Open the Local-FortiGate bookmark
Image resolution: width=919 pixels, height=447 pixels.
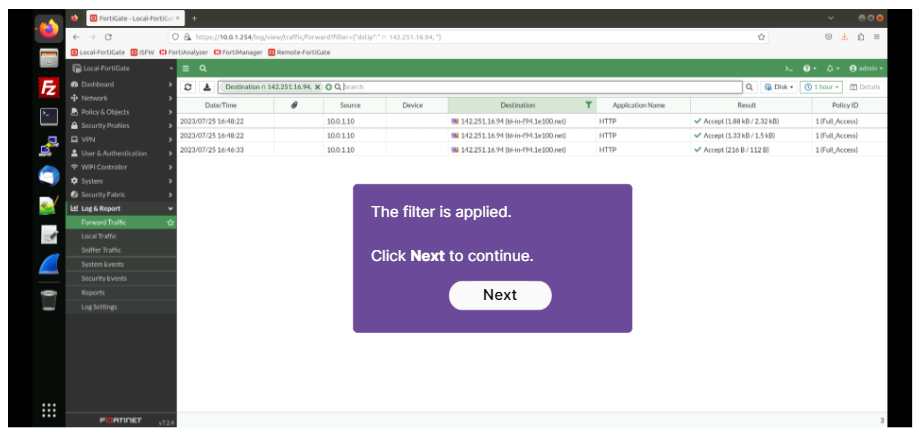(x=98, y=52)
